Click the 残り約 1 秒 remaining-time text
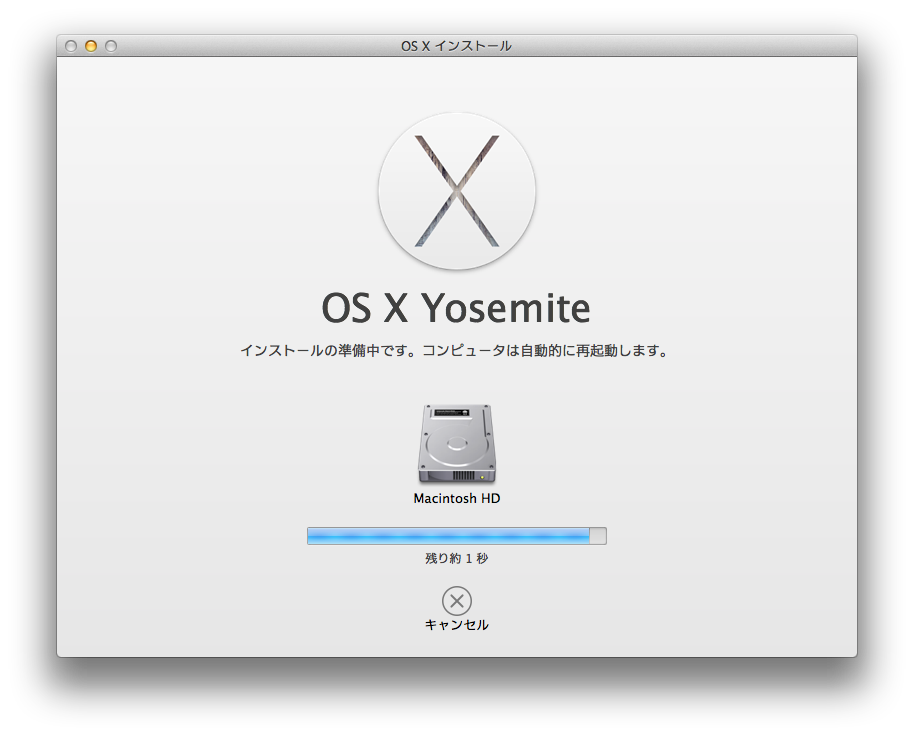 tap(456, 558)
